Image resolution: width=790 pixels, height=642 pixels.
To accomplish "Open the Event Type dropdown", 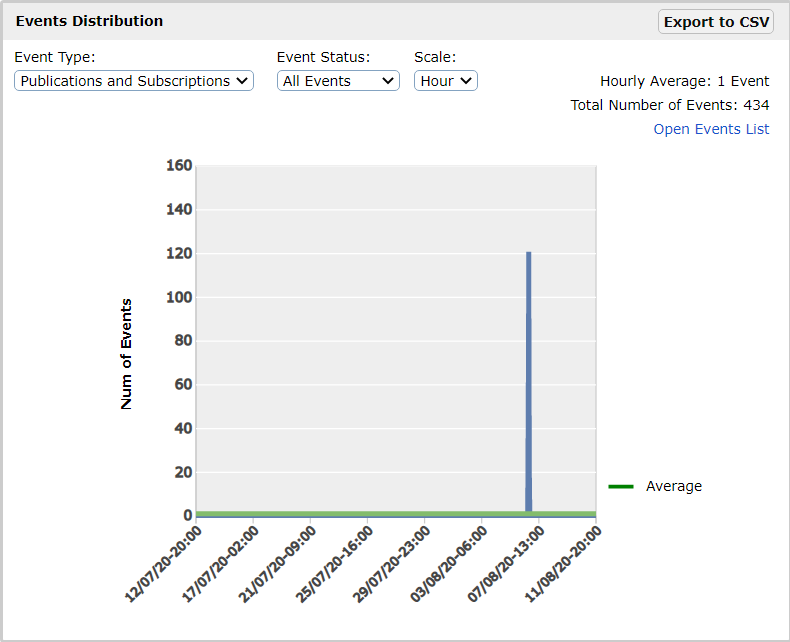I will point(134,81).
